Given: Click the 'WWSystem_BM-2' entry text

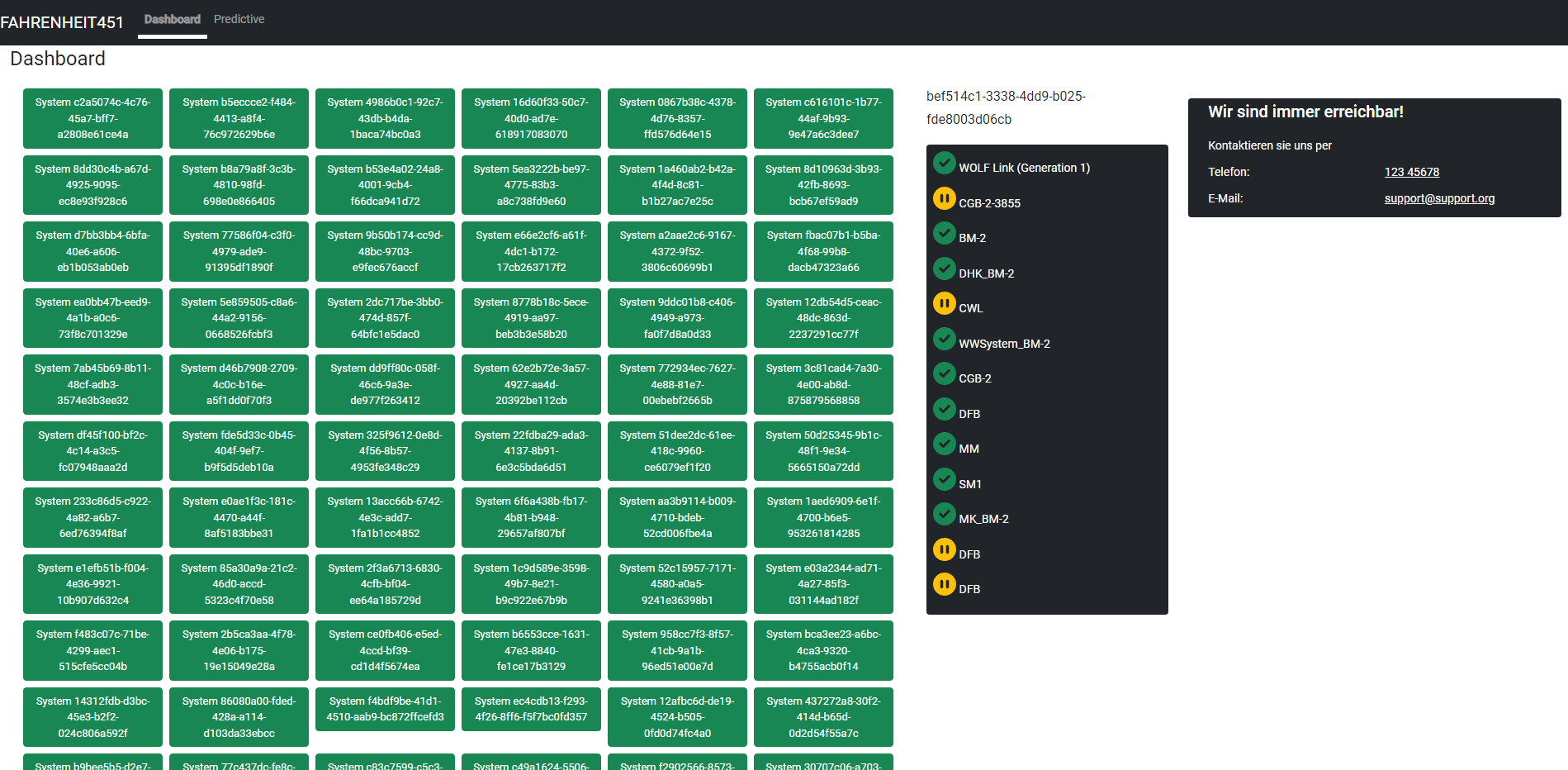Looking at the screenshot, I should (x=1004, y=344).
